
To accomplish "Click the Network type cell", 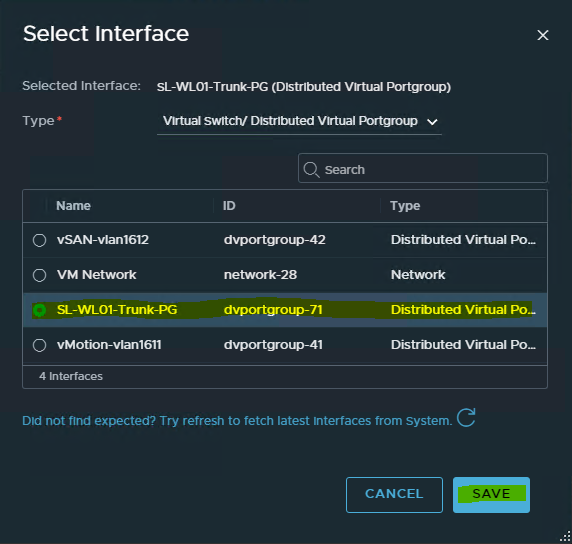I will pyautogui.click(x=418, y=275).
